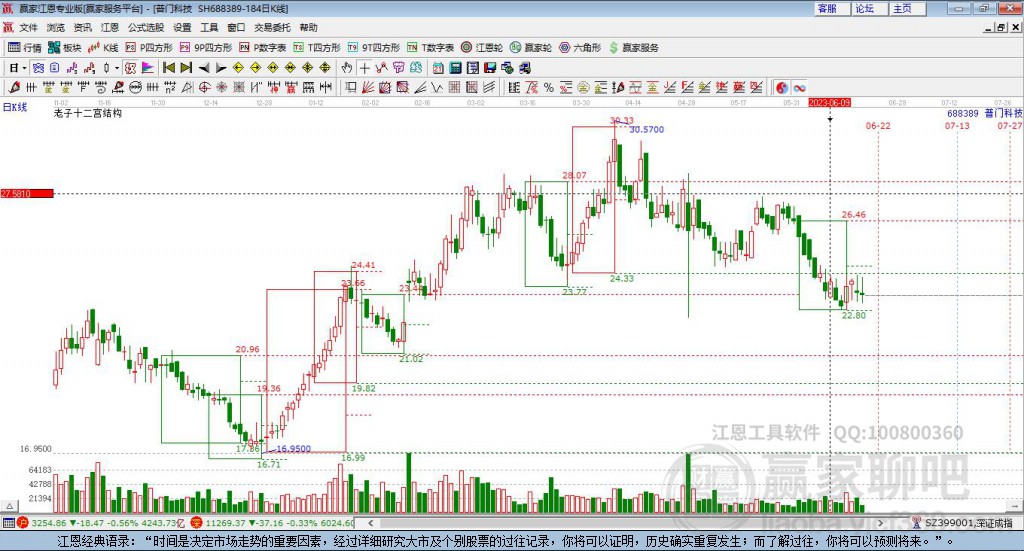Click the SZ399001 深证成指 status entry

pyautogui.click(x=968, y=523)
